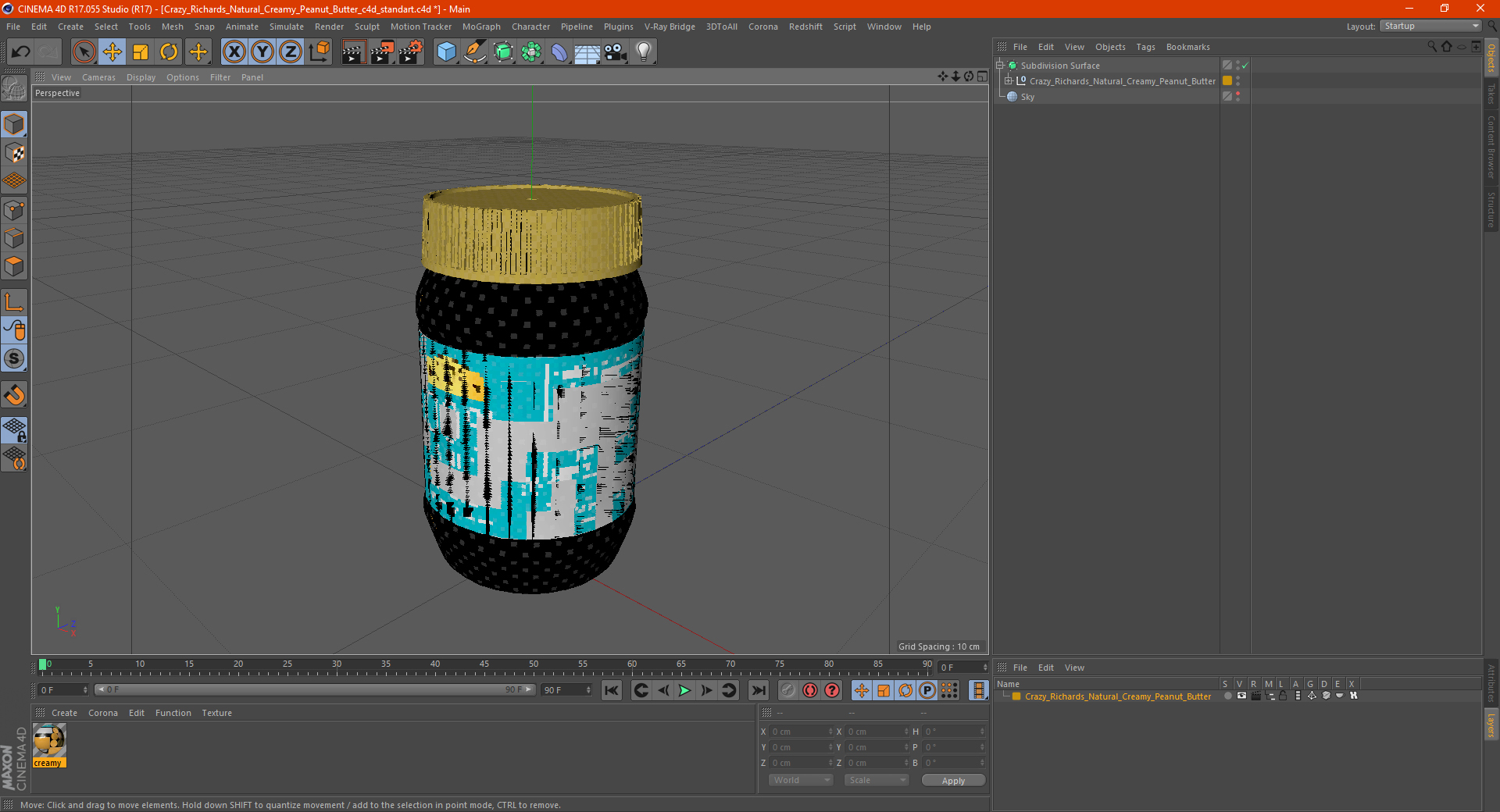This screenshot has height=812, width=1500.
Task: Open the Scale mode dropdown
Action: pos(876,780)
